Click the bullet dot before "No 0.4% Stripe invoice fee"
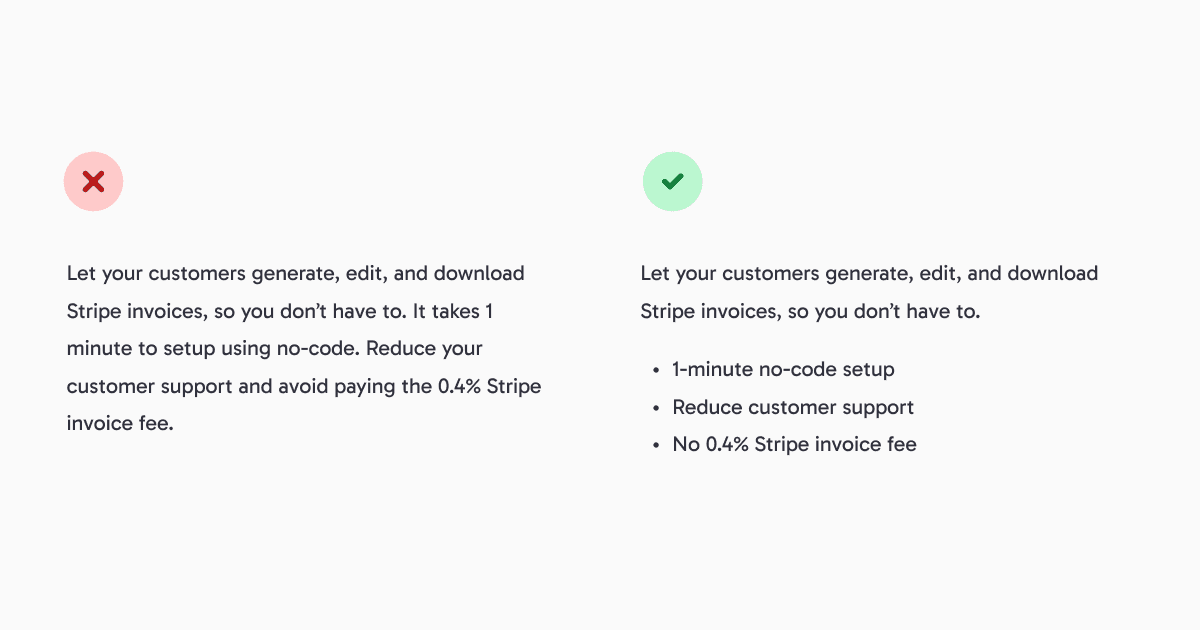The image size is (1200, 630). click(656, 445)
